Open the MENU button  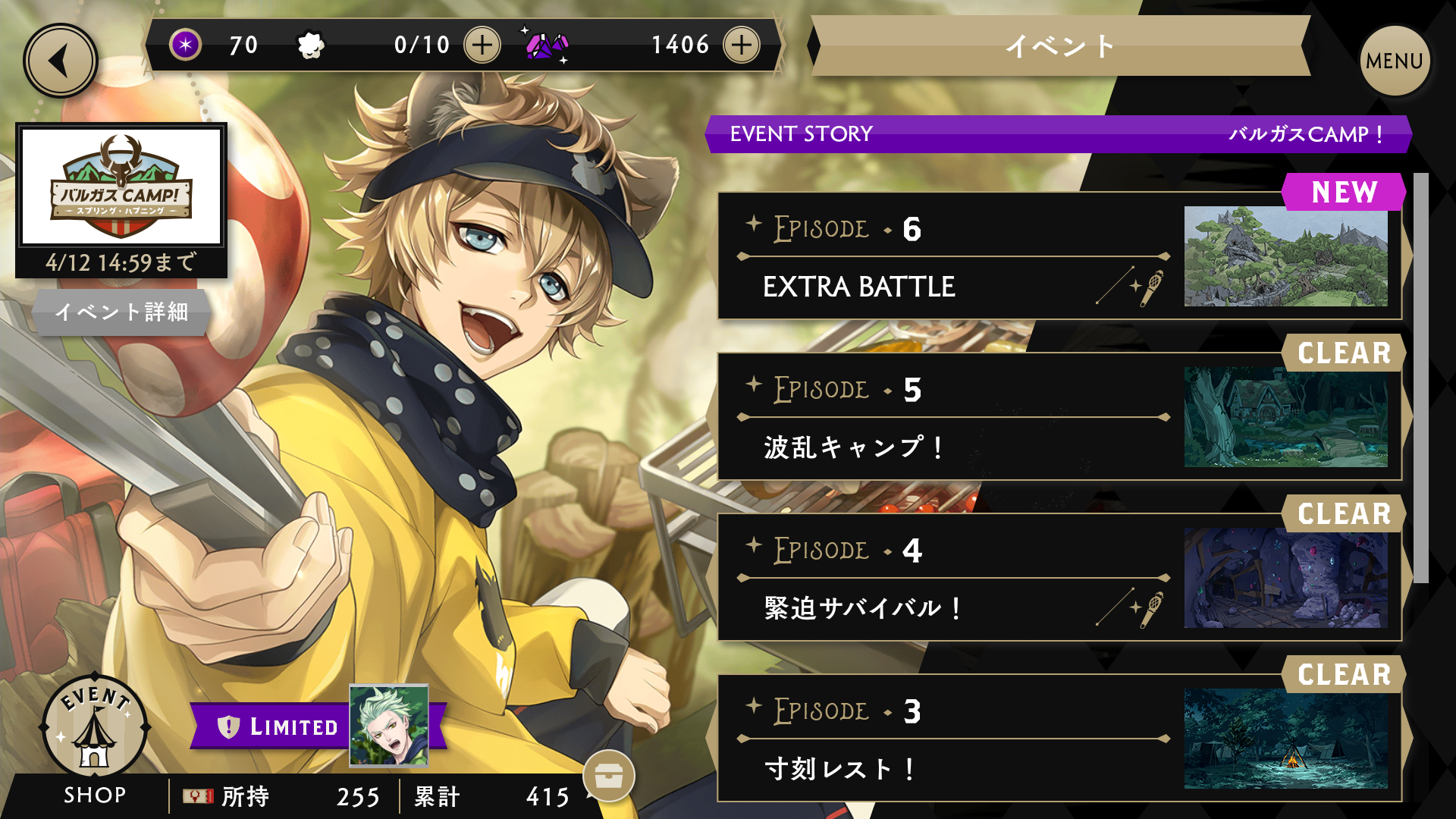pyautogui.click(x=1395, y=61)
